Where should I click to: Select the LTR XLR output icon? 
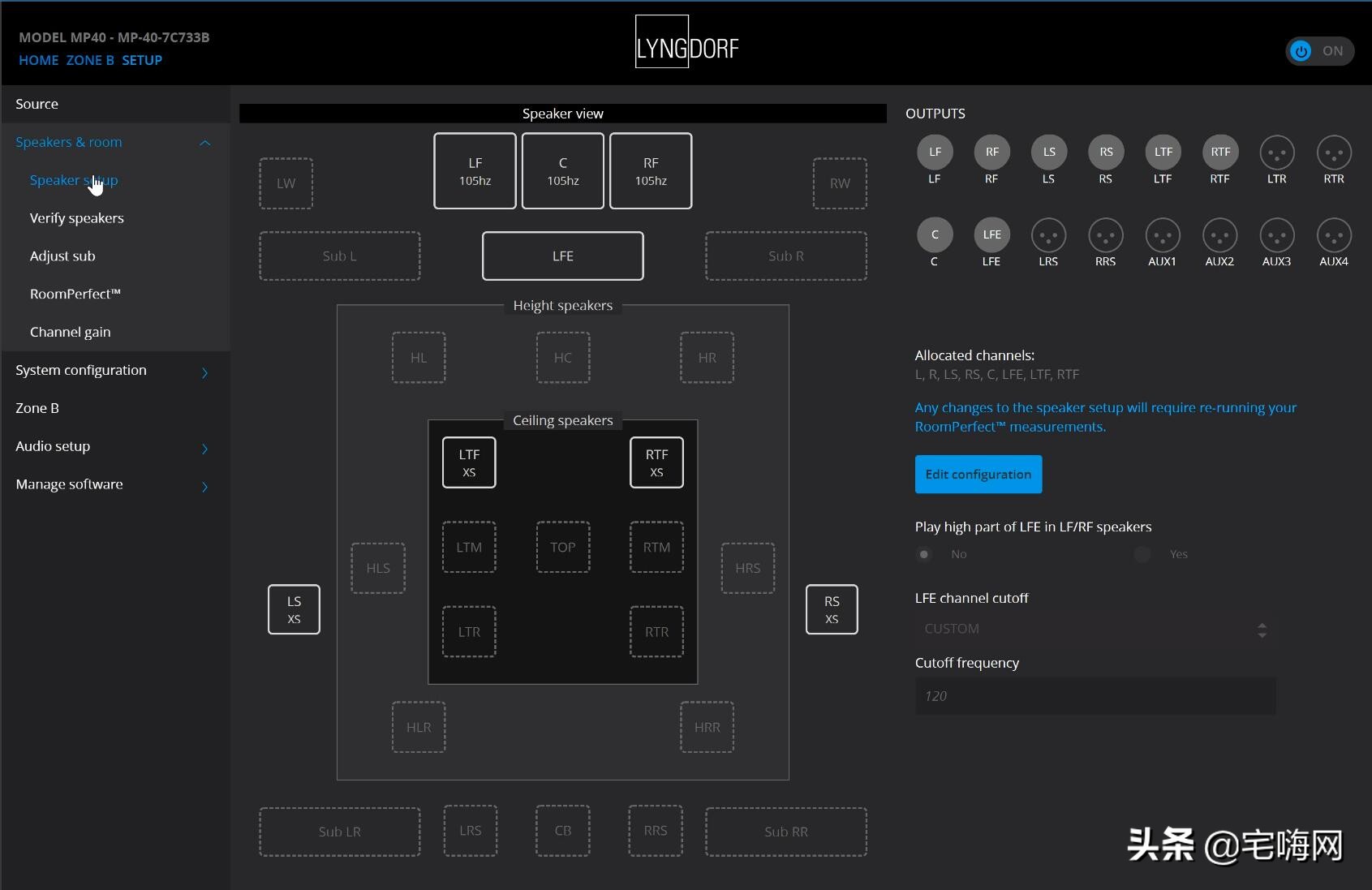[x=1276, y=152]
